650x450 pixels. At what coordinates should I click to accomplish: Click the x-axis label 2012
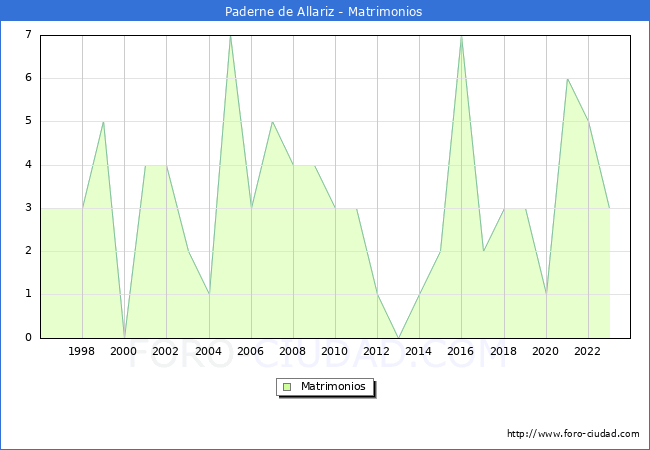[x=376, y=351]
